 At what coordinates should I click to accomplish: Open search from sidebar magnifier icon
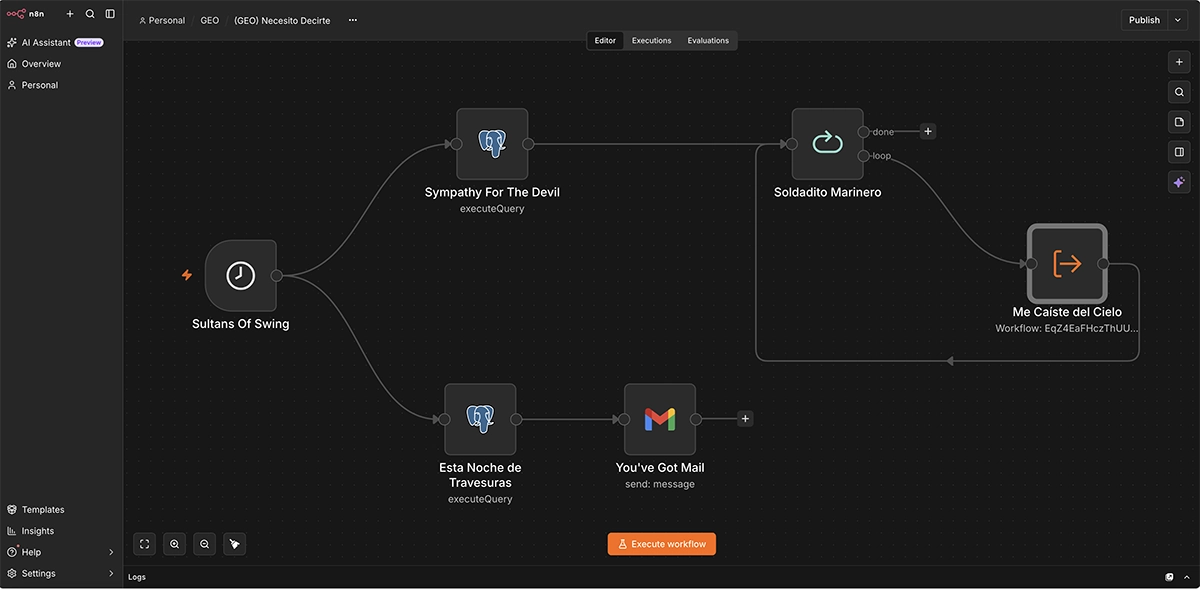pos(90,14)
